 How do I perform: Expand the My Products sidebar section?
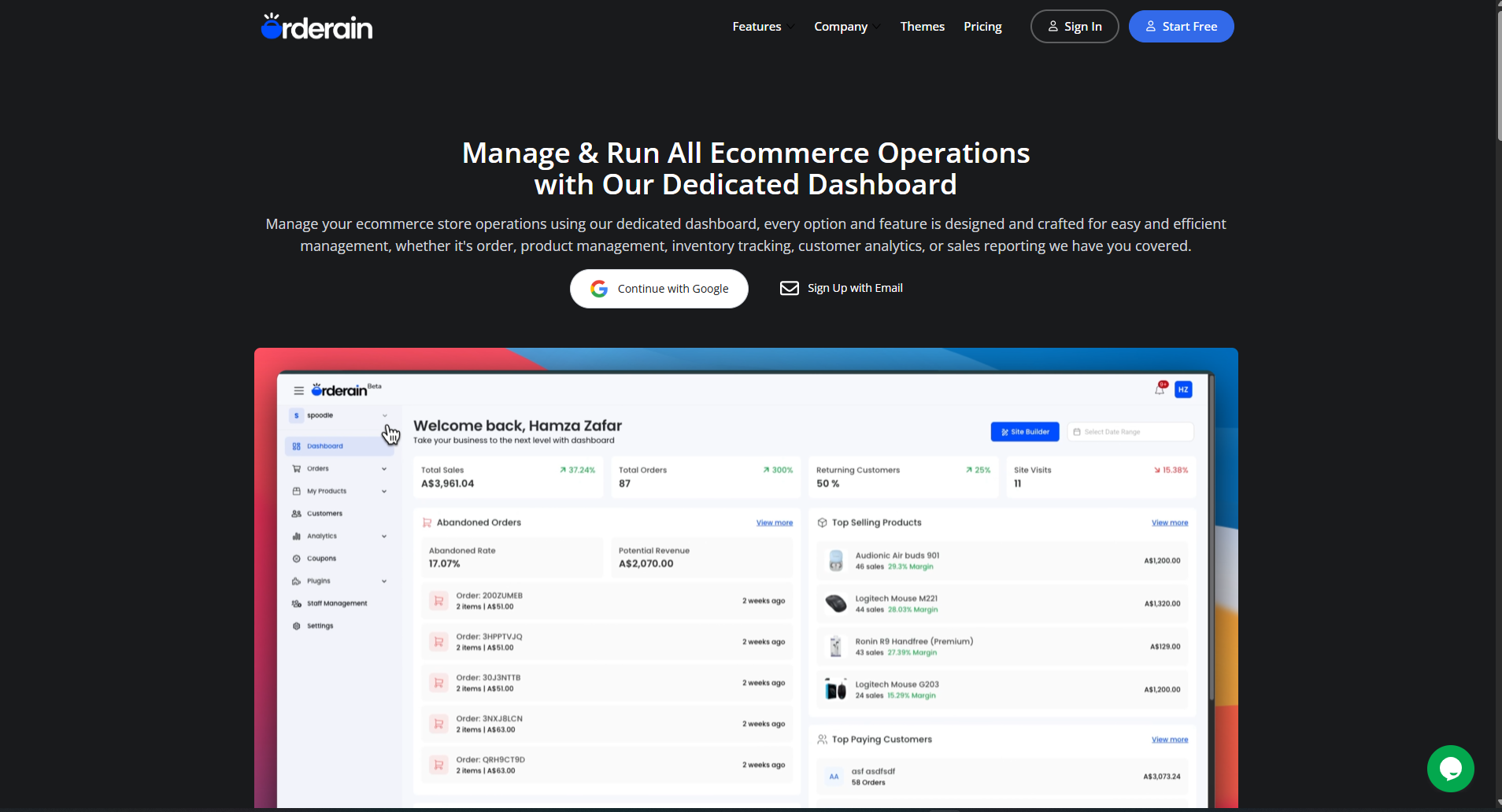[x=339, y=491]
